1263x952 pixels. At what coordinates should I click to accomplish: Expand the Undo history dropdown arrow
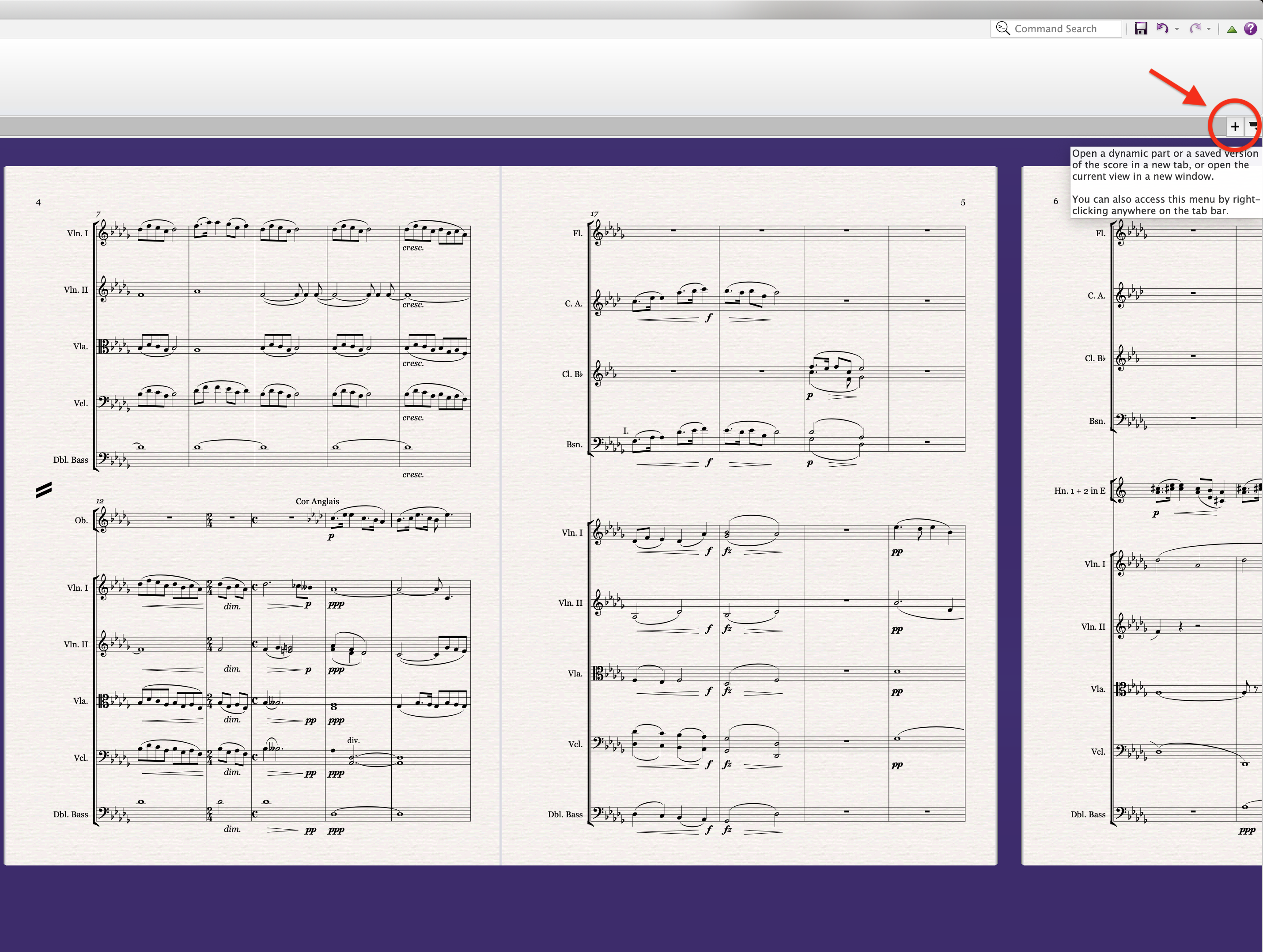(x=1177, y=29)
